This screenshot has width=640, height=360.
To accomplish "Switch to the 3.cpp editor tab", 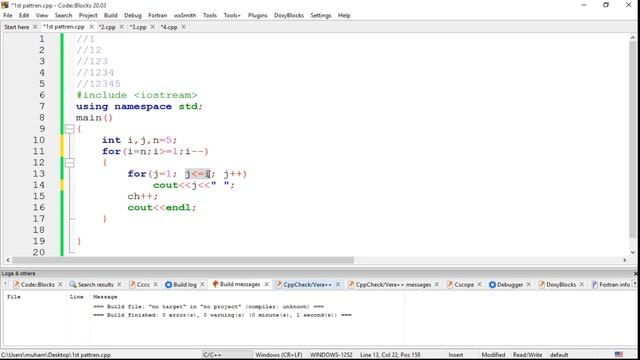I will coord(138,27).
